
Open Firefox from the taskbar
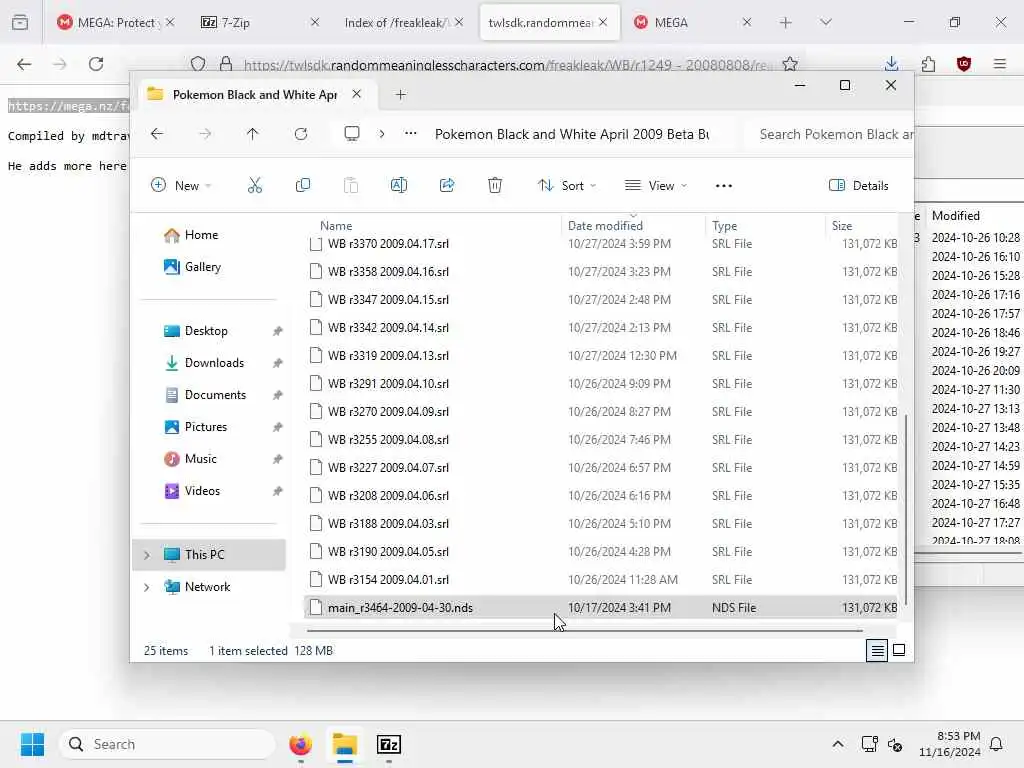300,744
